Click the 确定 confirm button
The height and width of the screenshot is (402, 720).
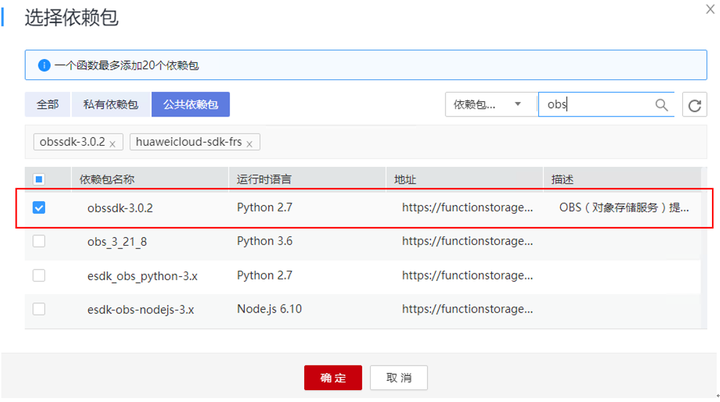[333, 377]
